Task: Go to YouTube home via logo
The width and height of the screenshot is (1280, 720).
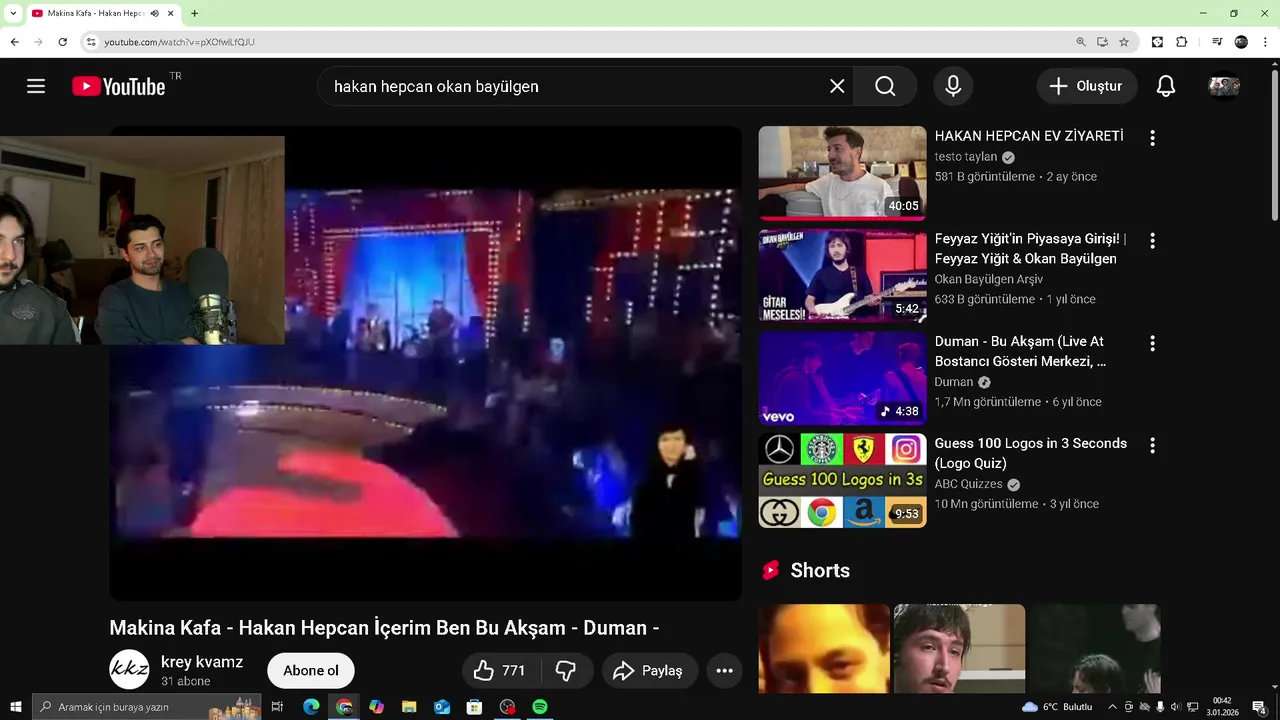Action: (119, 86)
